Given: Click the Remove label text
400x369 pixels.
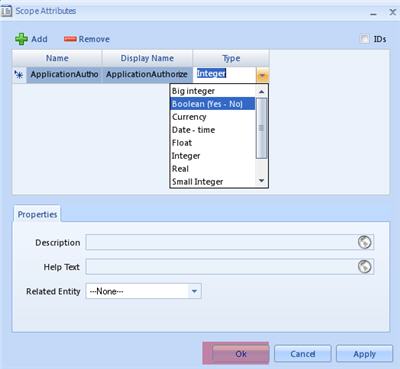Looking at the screenshot, I should click(x=94, y=39).
